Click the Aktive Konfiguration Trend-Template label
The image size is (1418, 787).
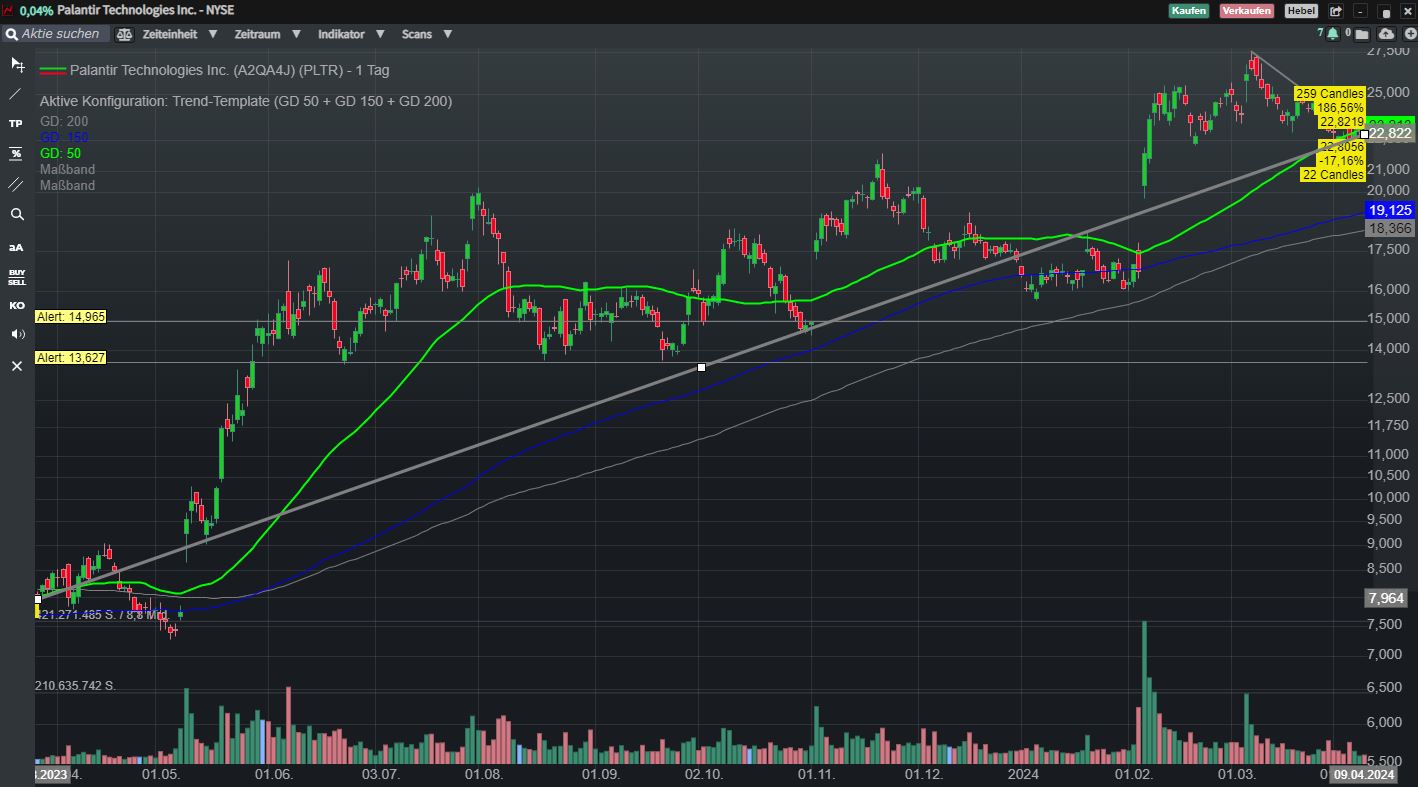pyautogui.click(x=246, y=101)
